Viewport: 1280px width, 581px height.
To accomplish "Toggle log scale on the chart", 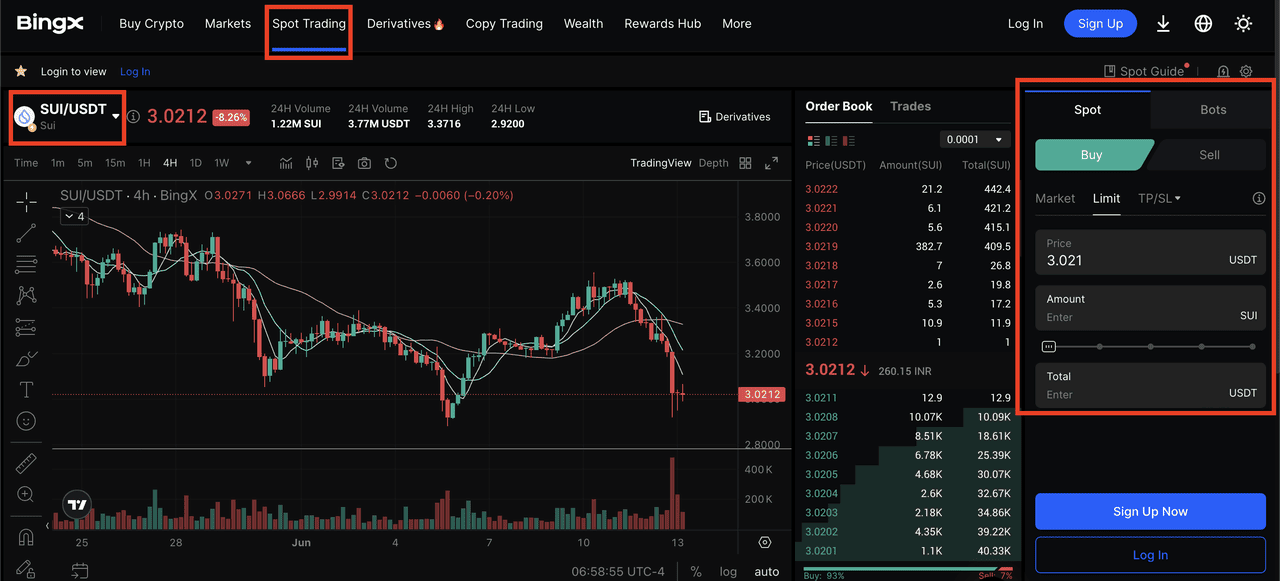I will (x=728, y=571).
